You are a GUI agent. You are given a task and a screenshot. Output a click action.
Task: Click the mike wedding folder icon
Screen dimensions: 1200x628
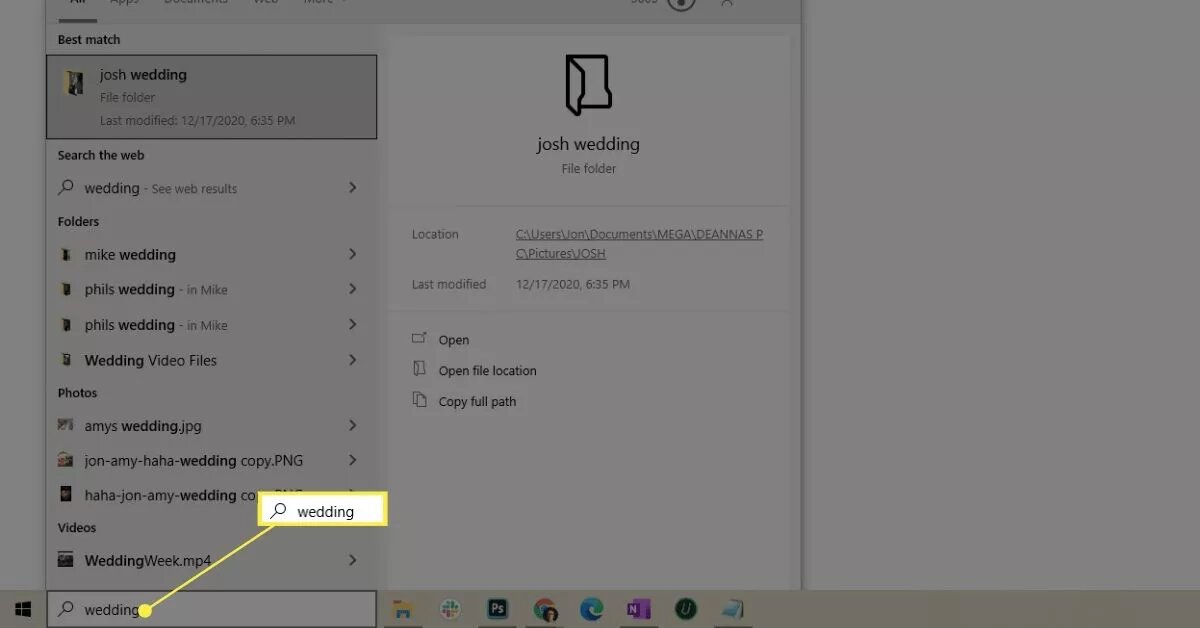coord(66,255)
